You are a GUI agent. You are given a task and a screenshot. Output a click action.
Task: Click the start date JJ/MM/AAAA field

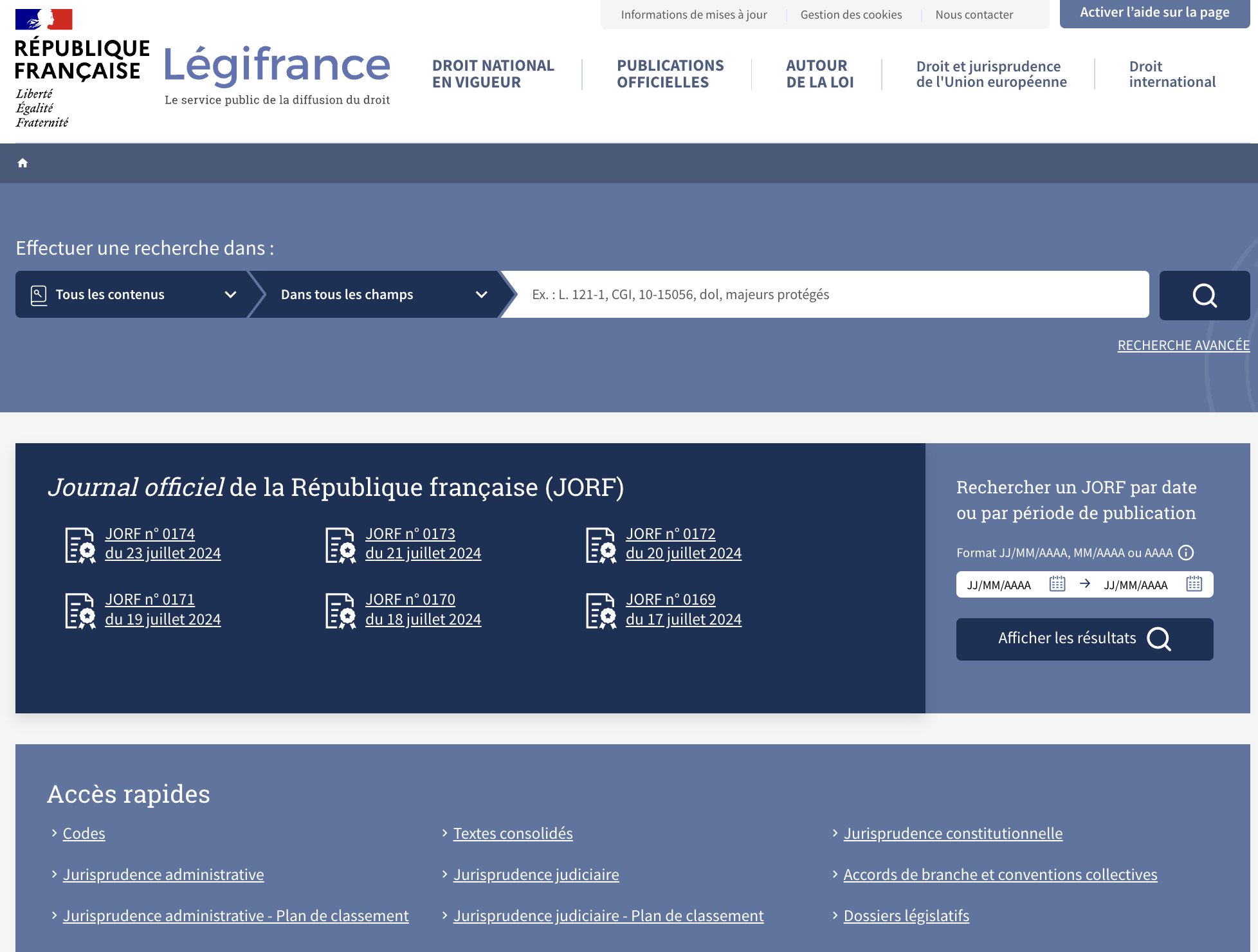1000,585
